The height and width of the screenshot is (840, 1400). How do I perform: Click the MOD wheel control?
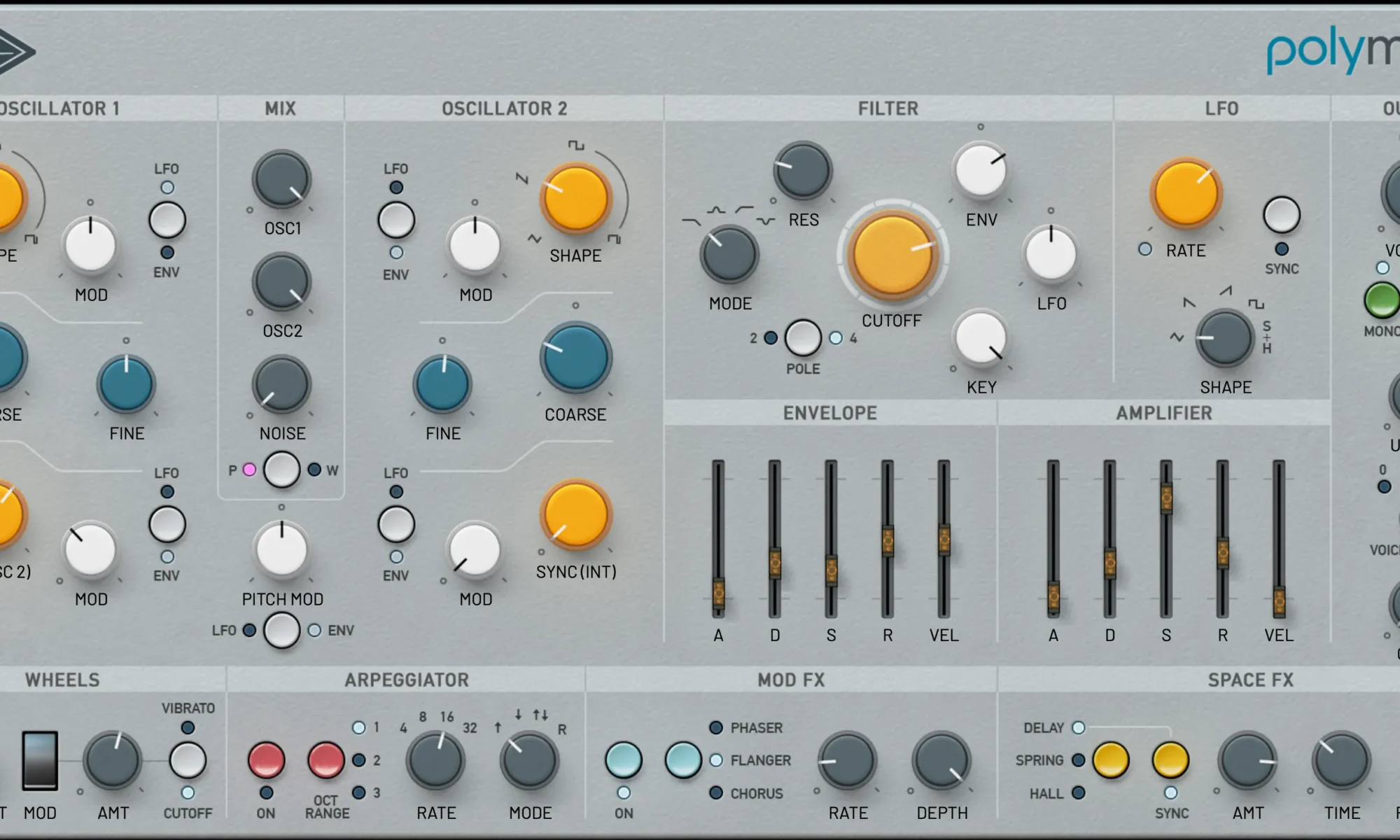pos(40,761)
